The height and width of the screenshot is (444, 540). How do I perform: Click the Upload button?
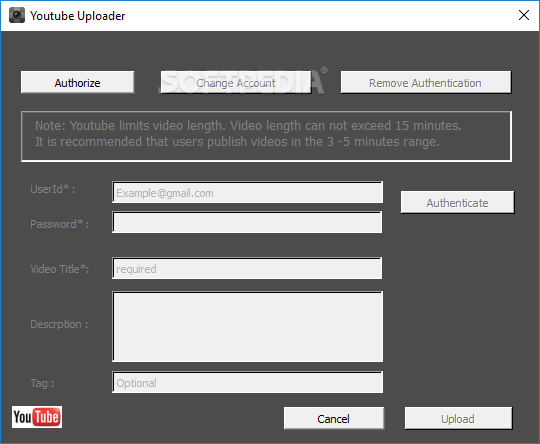[458, 418]
